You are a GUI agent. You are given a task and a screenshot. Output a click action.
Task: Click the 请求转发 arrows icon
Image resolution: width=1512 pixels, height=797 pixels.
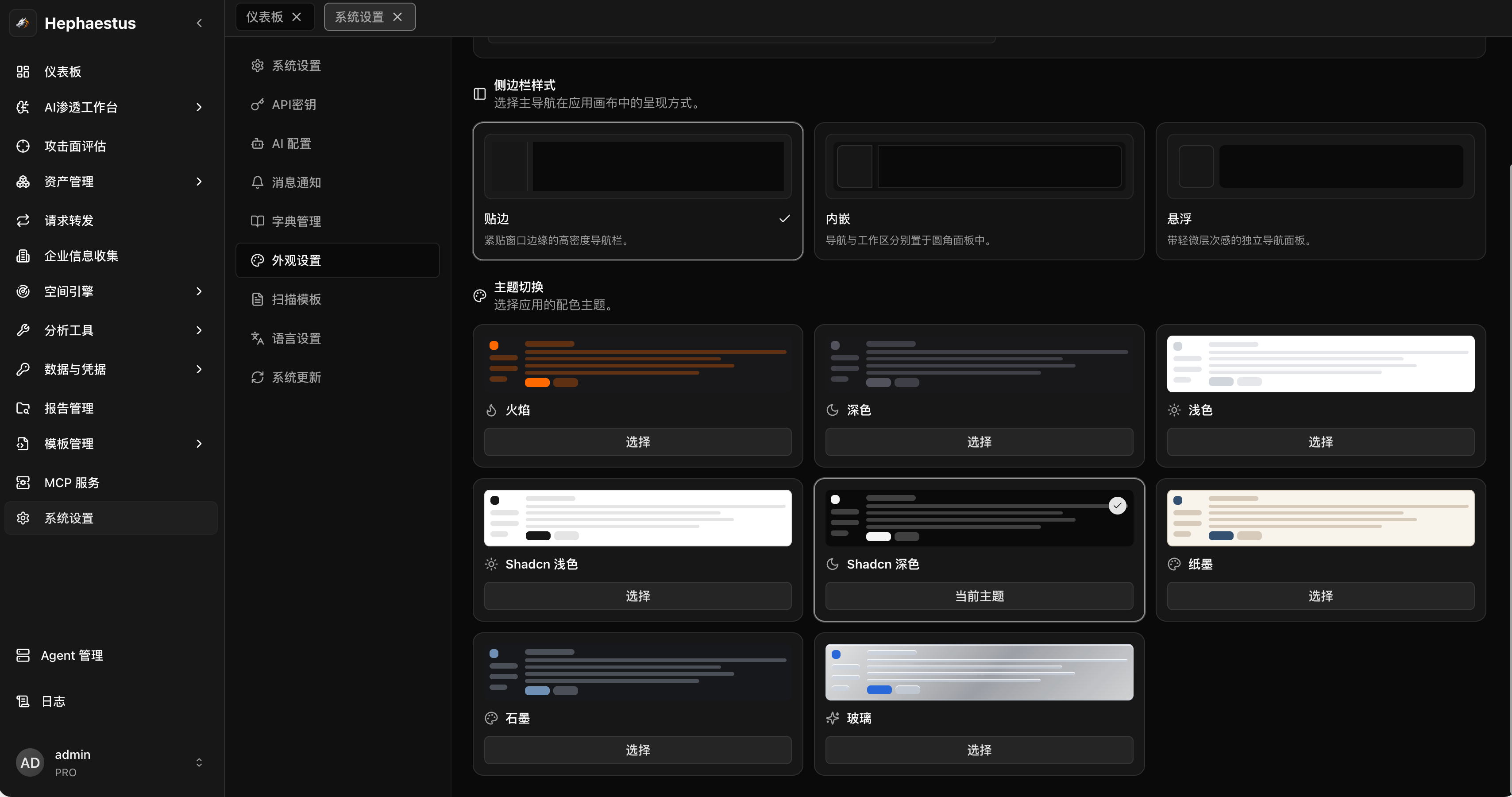[x=23, y=220]
